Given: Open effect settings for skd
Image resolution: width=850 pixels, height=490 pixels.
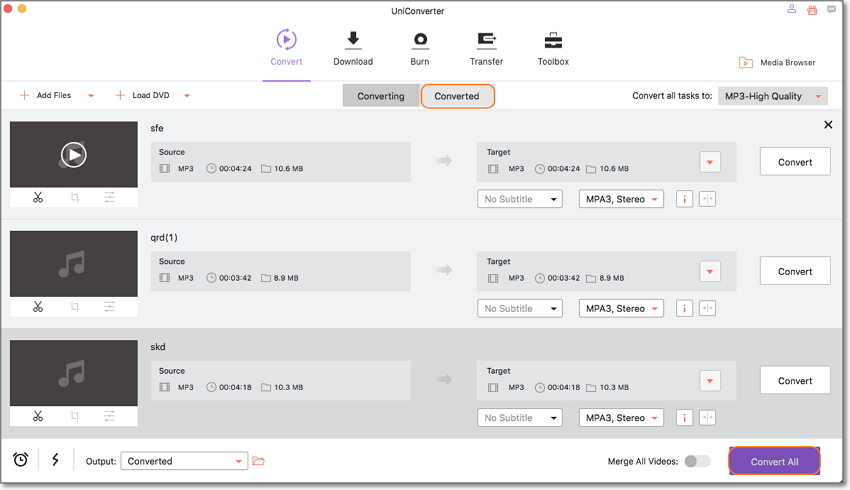Looking at the screenshot, I should [x=110, y=416].
